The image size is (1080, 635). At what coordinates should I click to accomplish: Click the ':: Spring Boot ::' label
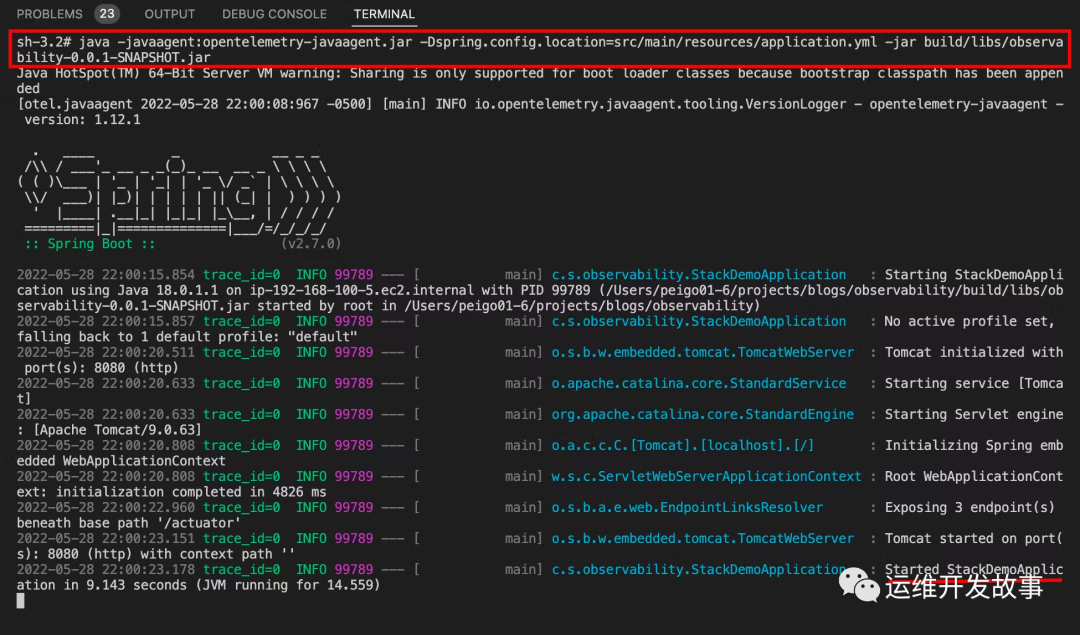[x=90, y=244]
